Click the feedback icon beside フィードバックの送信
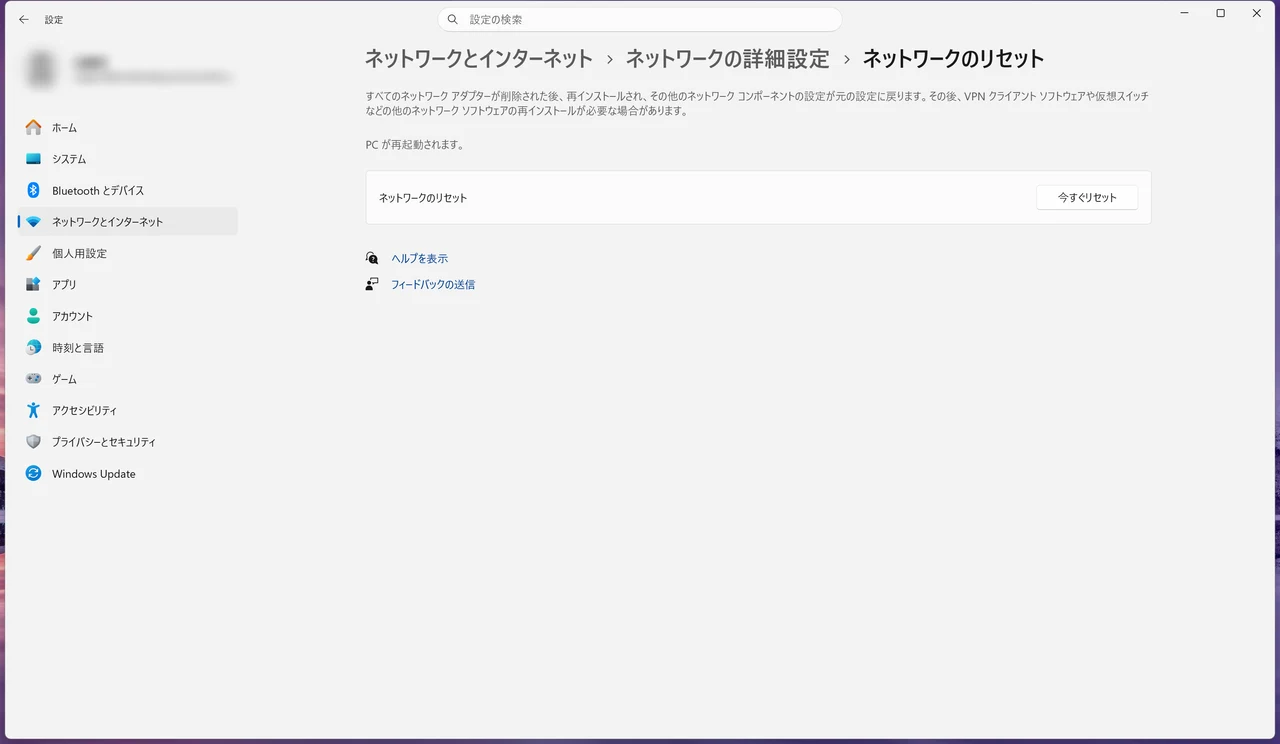Viewport: 1280px width, 744px height. (372, 284)
